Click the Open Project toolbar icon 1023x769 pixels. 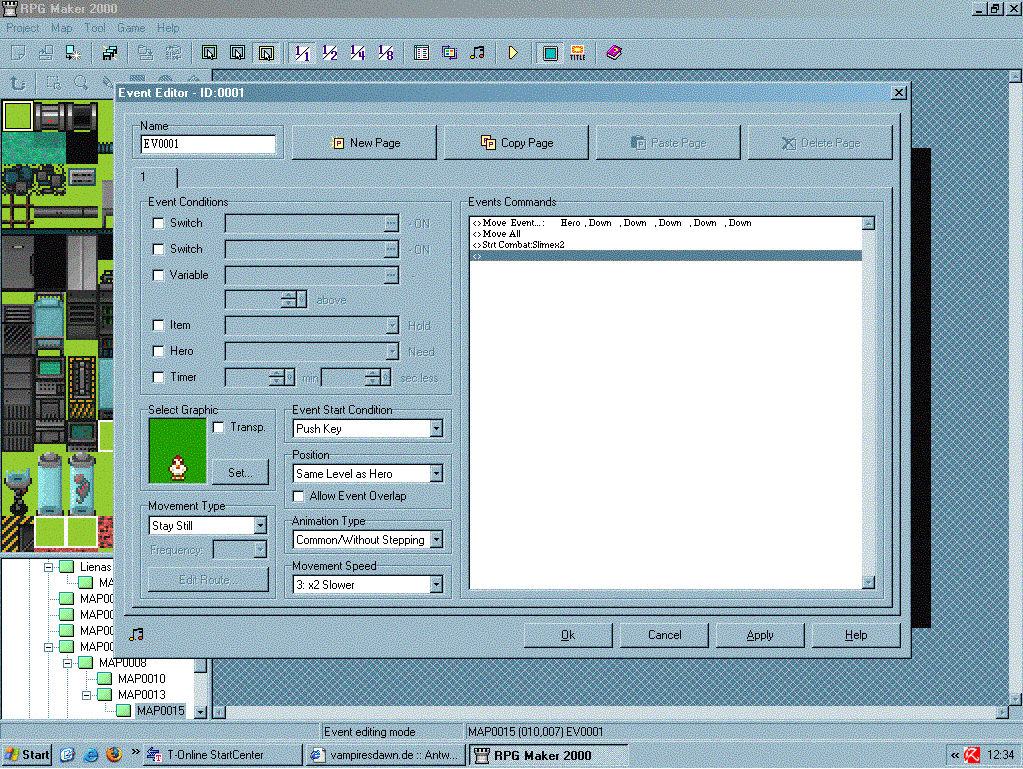click(46, 53)
